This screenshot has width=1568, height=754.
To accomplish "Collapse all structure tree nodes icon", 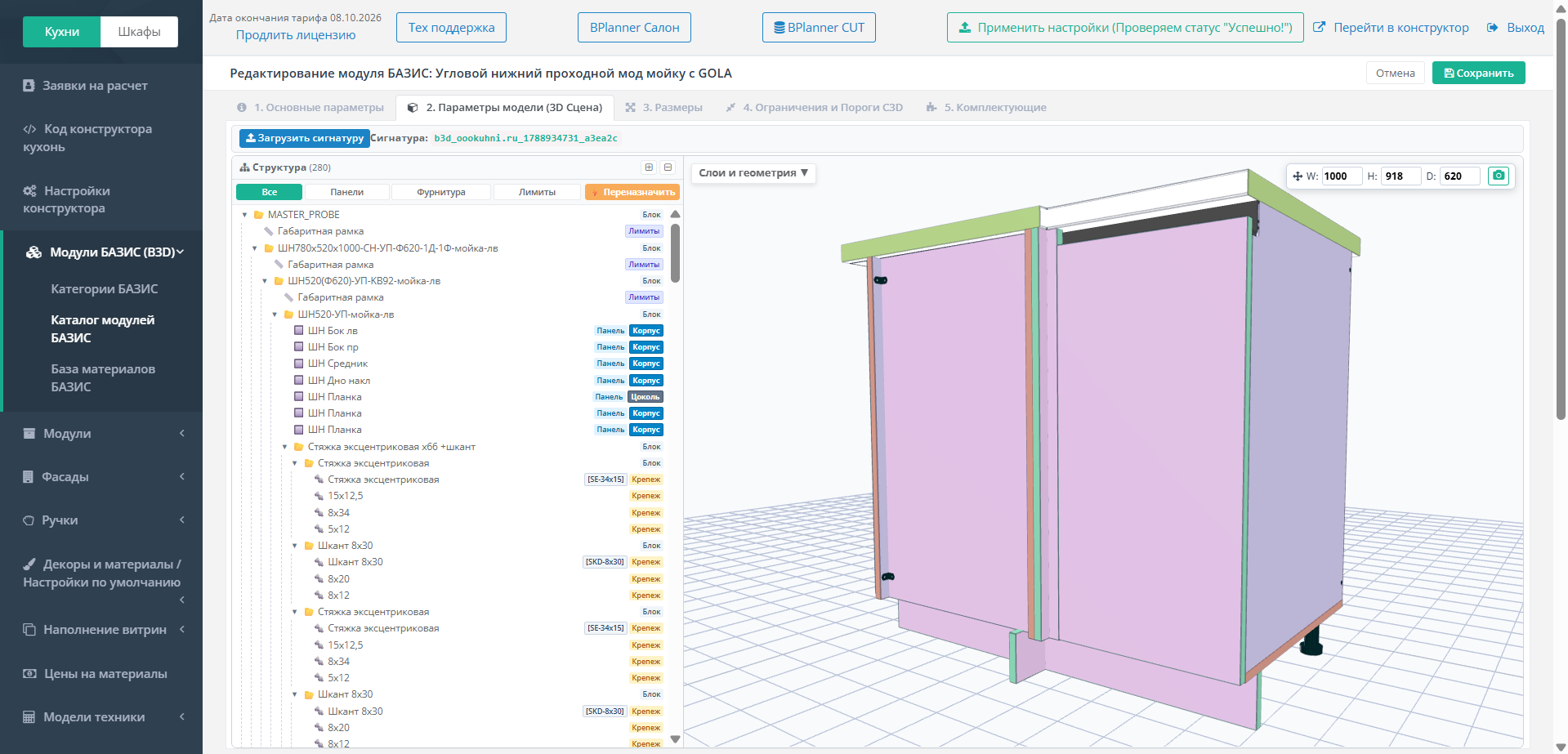I will (668, 167).
